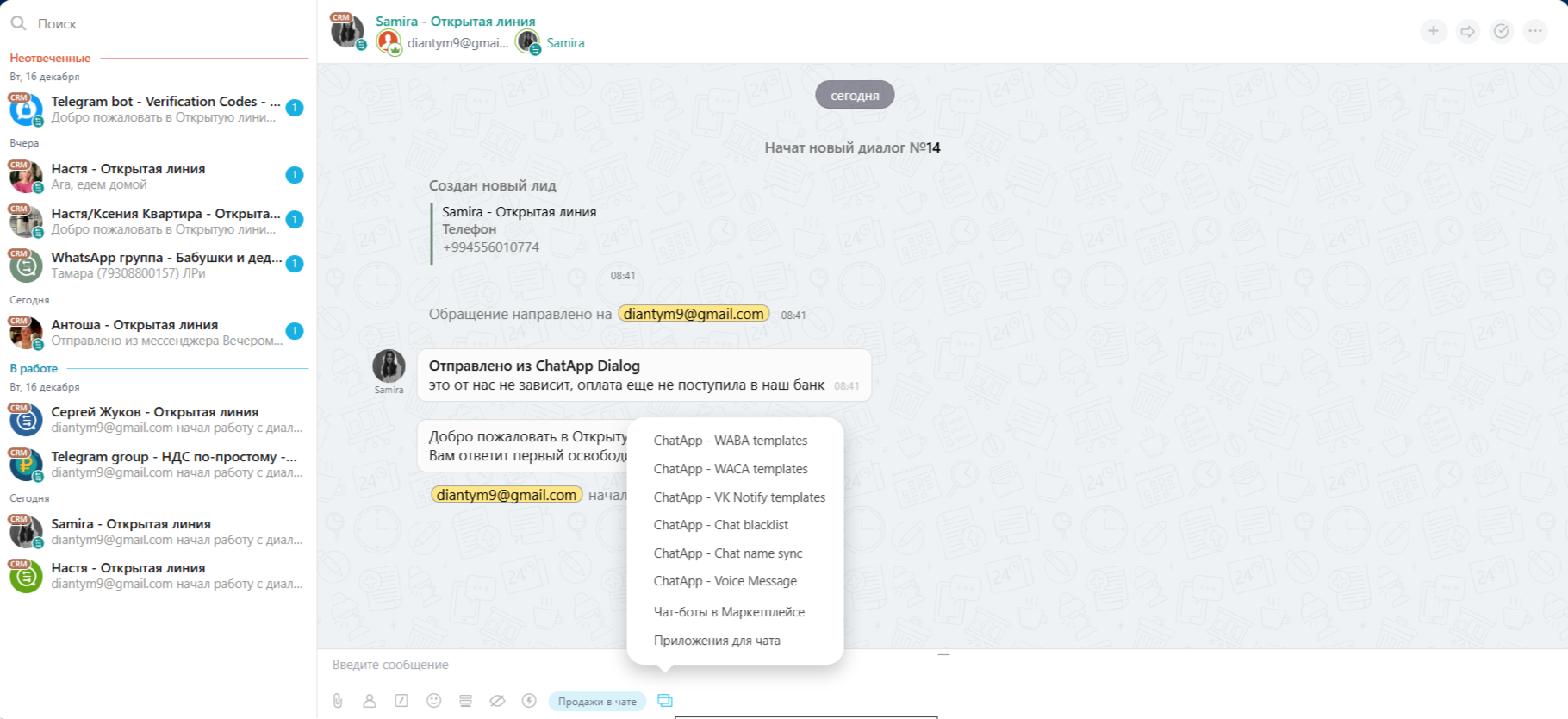
Task: Select ChatApp - WABA templates
Action: (x=730, y=441)
